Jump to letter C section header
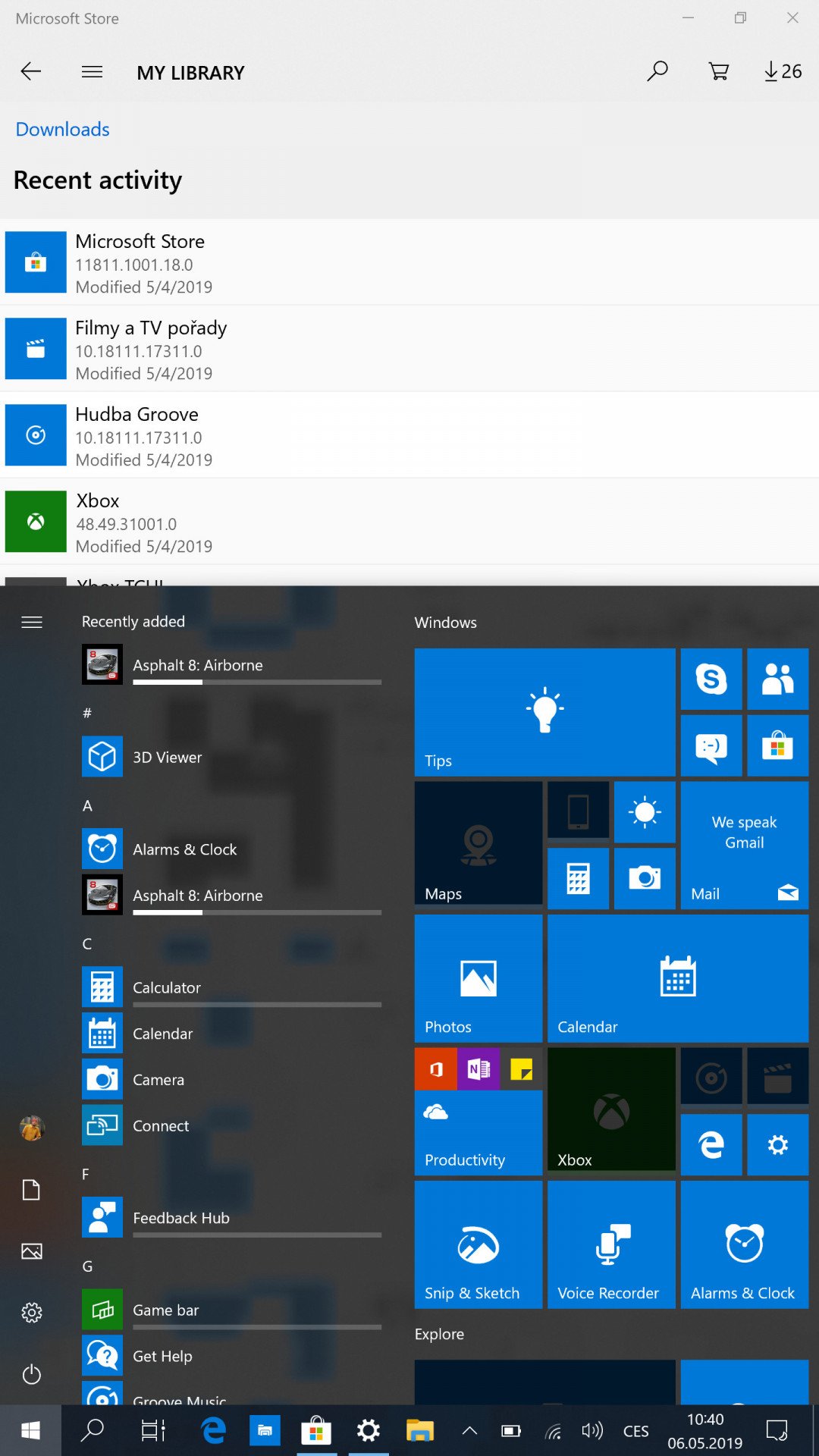 87,943
